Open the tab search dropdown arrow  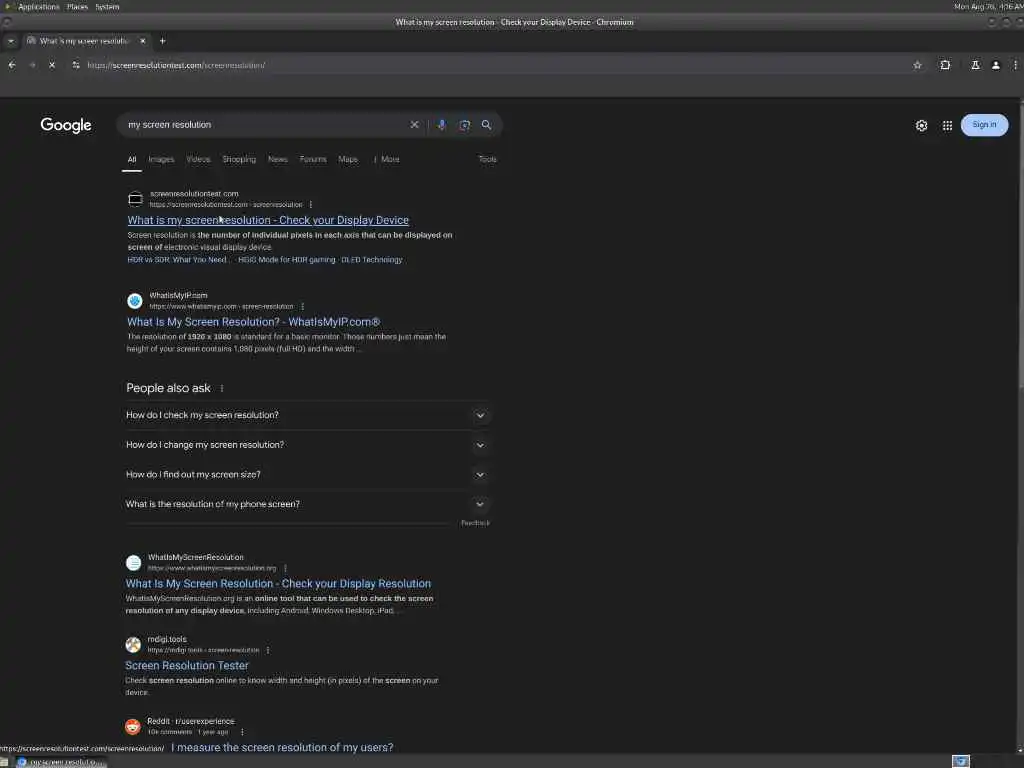10,41
